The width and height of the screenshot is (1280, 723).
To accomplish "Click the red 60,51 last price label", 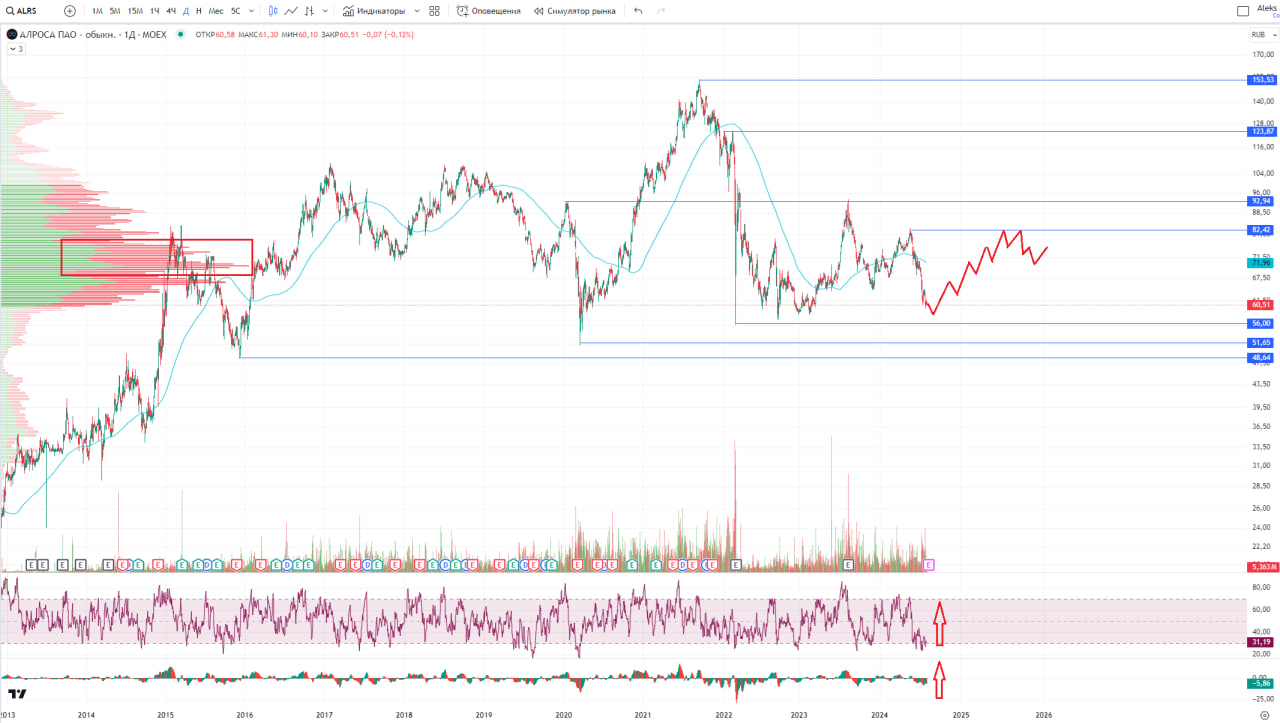I will [1262, 305].
